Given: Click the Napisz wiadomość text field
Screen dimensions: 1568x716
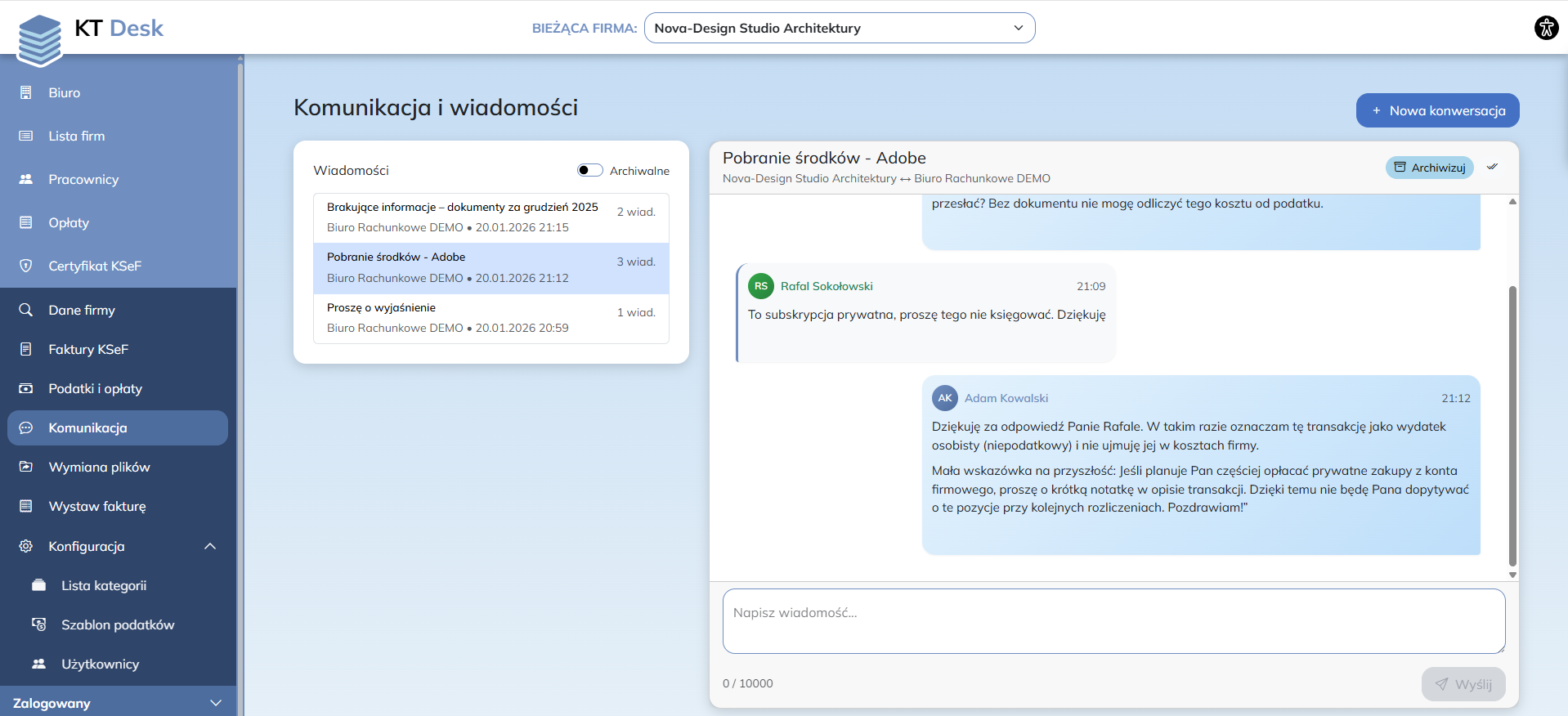Looking at the screenshot, I should (1113, 621).
